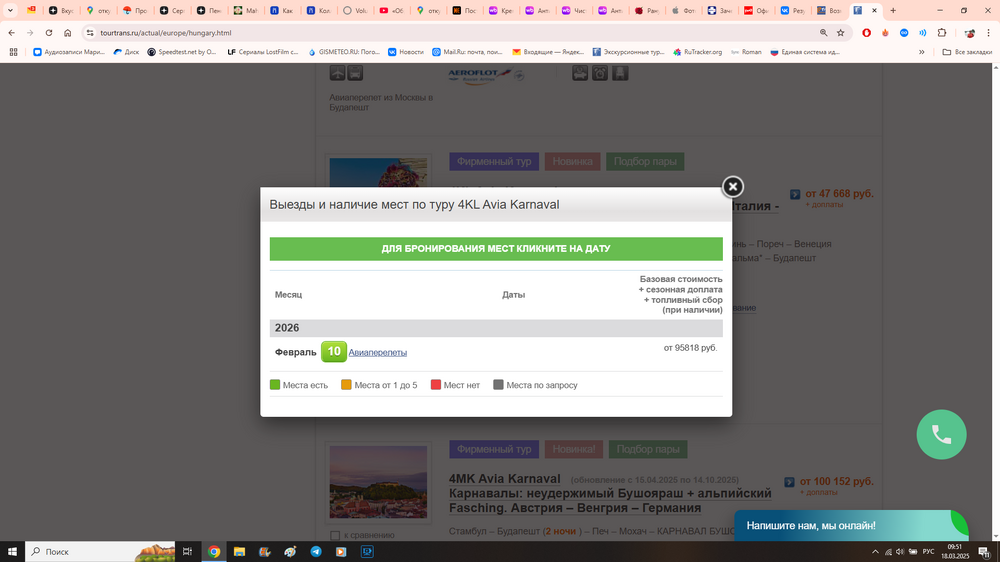Open the Авиаперелеты link
The width and height of the screenshot is (1000, 562).
[378, 352]
